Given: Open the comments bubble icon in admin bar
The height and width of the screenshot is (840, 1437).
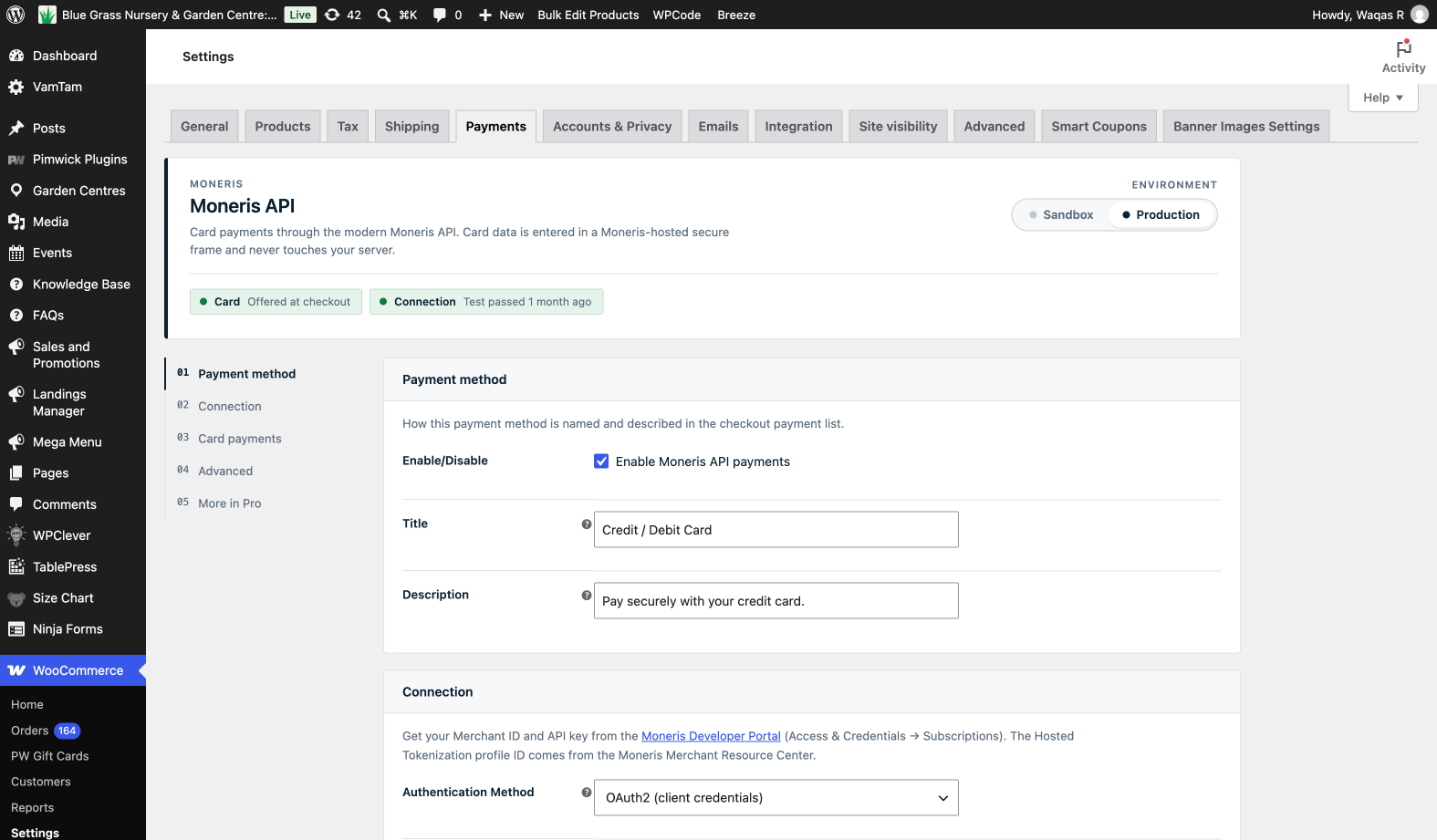Looking at the screenshot, I should tap(440, 15).
